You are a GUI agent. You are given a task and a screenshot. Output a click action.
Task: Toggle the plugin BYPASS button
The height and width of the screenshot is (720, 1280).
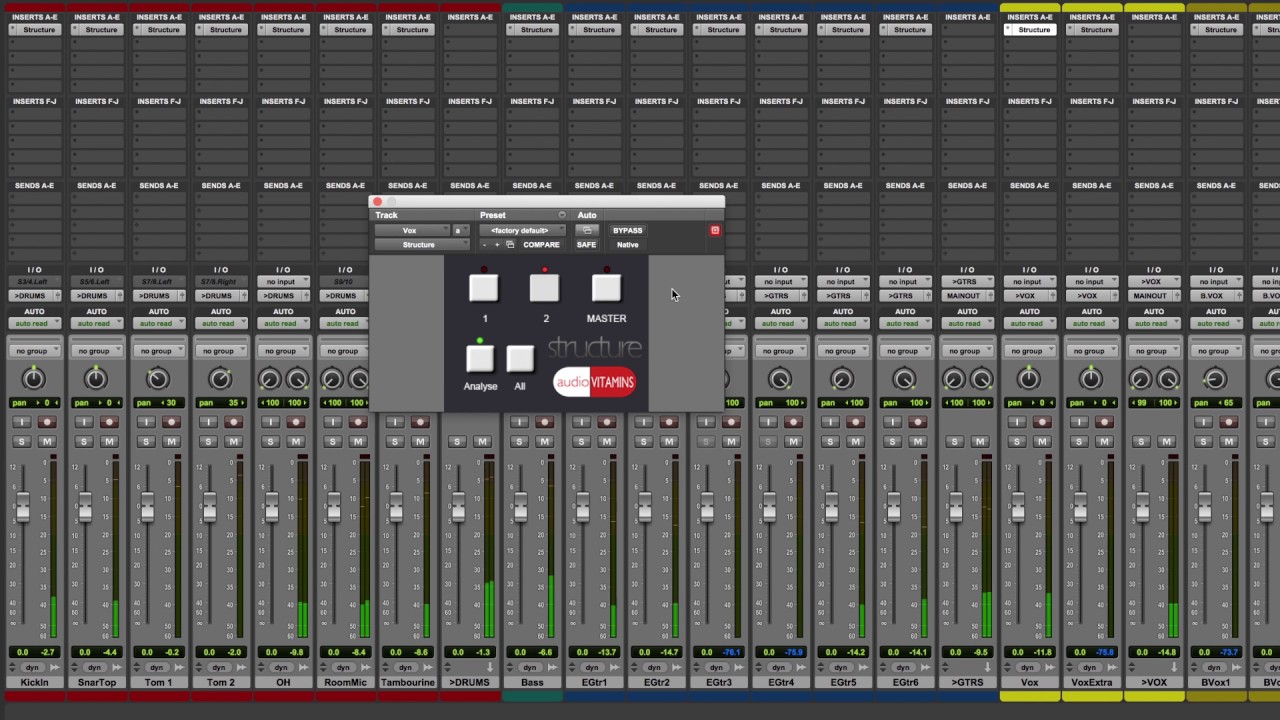coord(627,230)
